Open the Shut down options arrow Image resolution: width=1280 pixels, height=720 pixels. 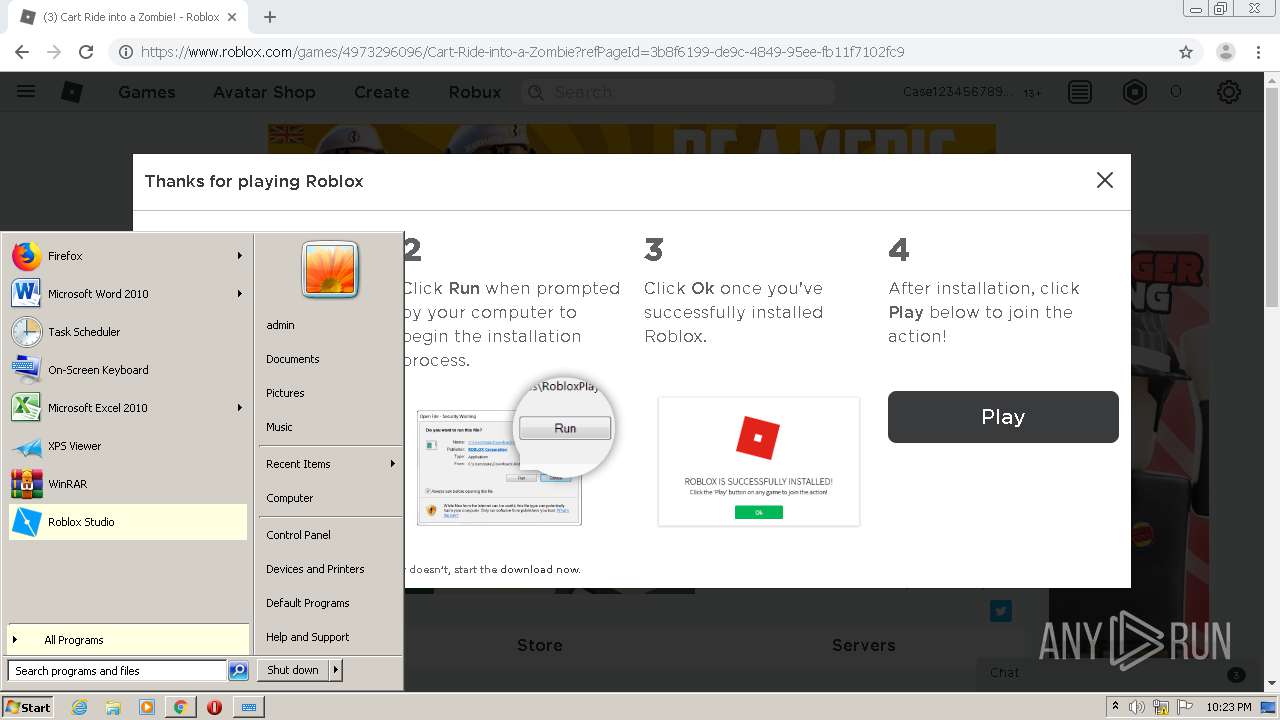pos(335,670)
